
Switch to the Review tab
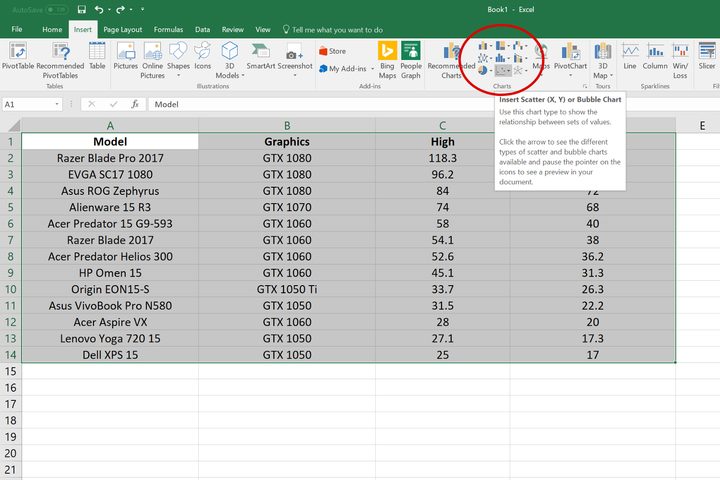(232, 29)
